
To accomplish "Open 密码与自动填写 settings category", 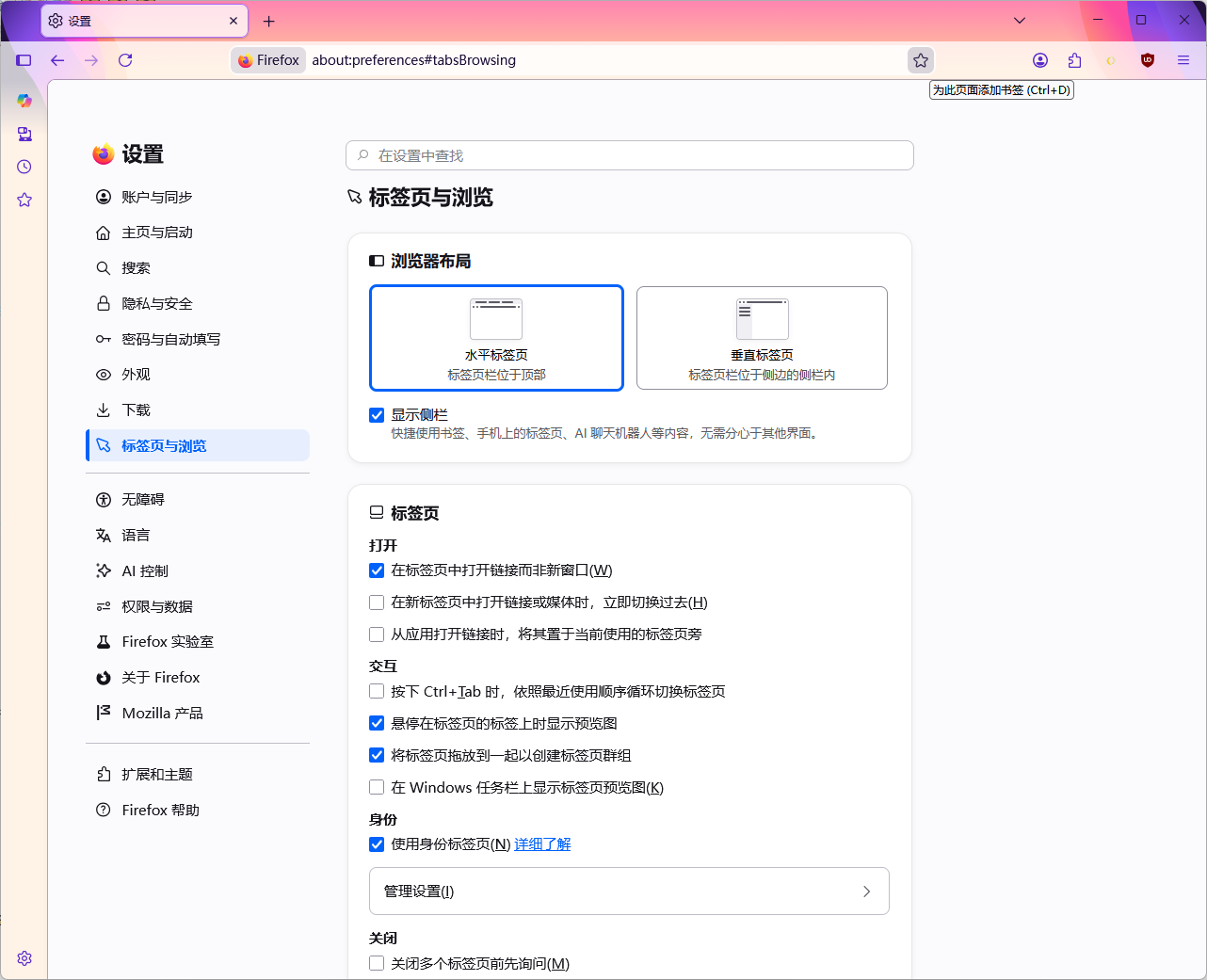I will coord(198,339).
